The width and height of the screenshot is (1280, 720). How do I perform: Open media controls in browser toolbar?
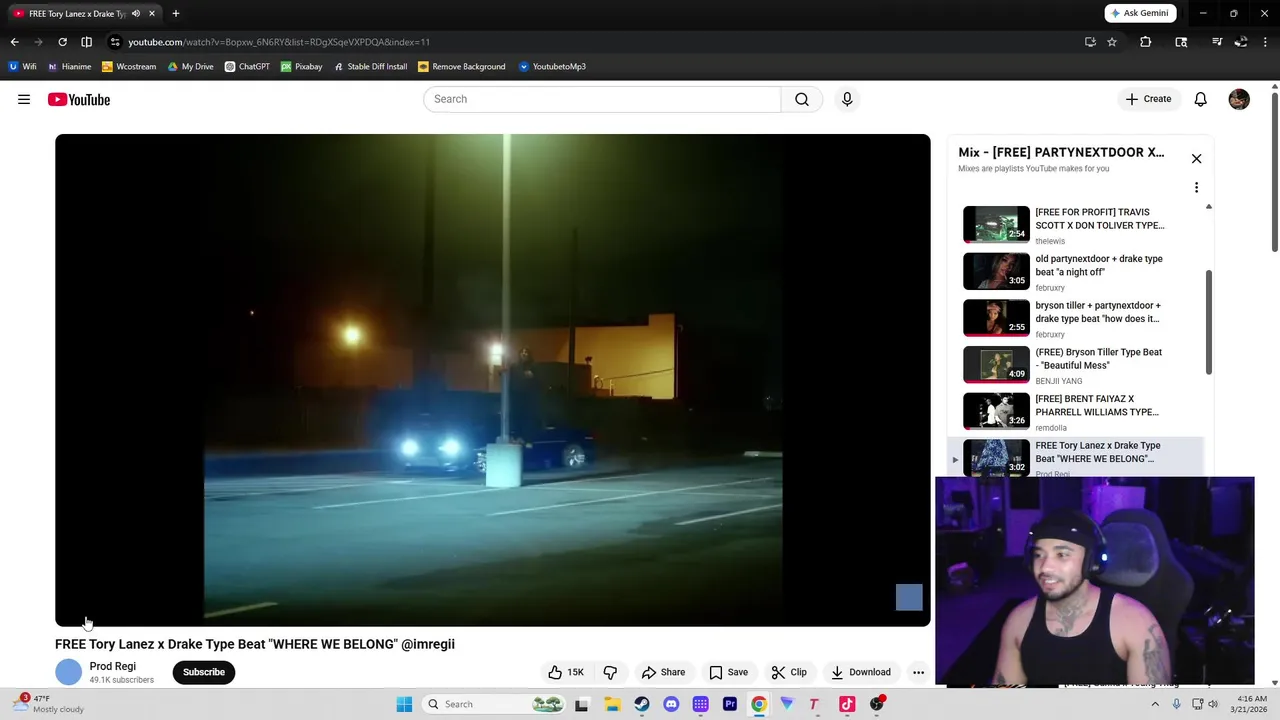click(1217, 42)
